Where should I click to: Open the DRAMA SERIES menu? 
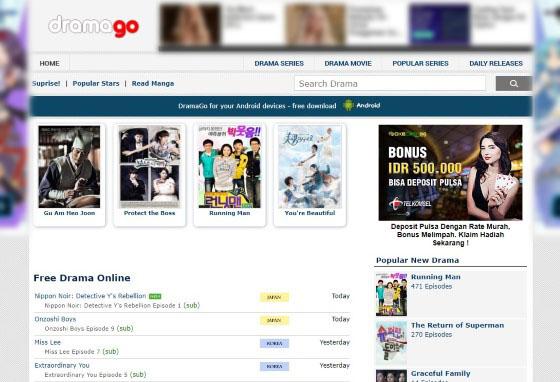click(279, 64)
